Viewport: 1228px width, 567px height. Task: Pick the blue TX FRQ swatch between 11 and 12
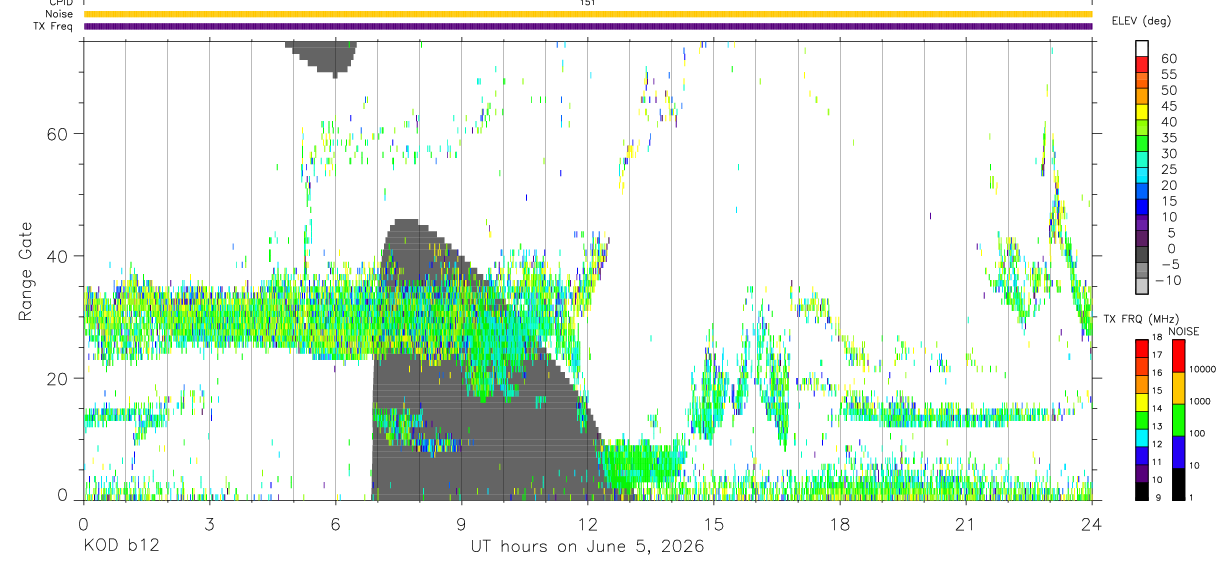(1142, 455)
